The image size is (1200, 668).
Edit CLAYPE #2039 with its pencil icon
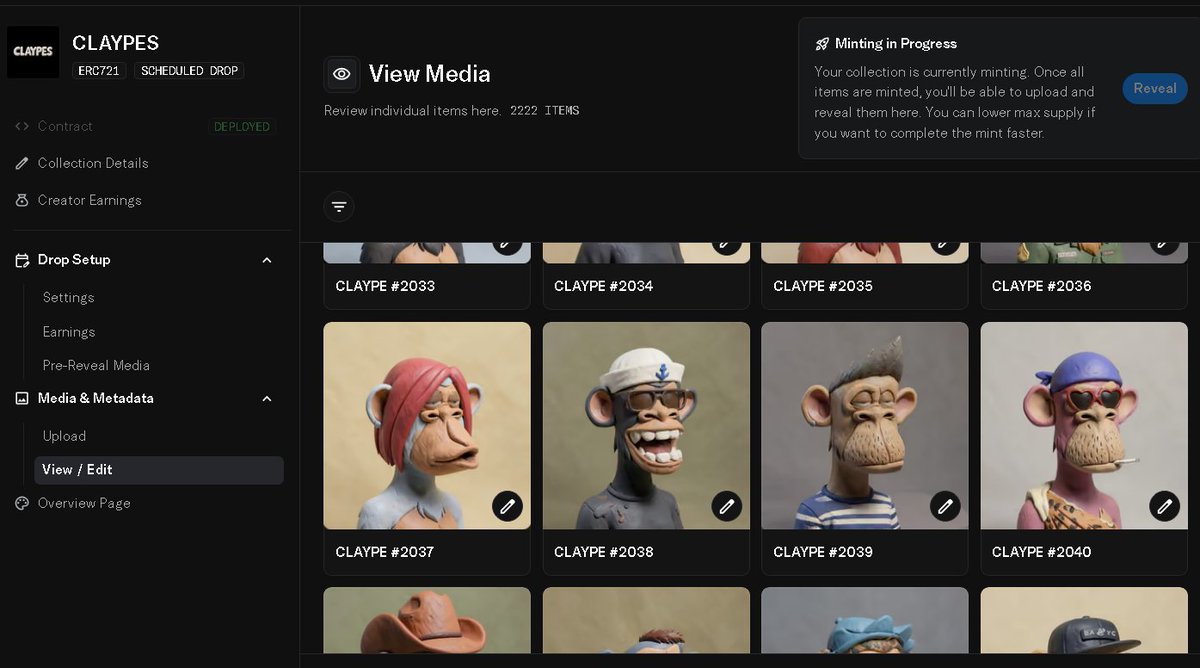tap(946, 506)
